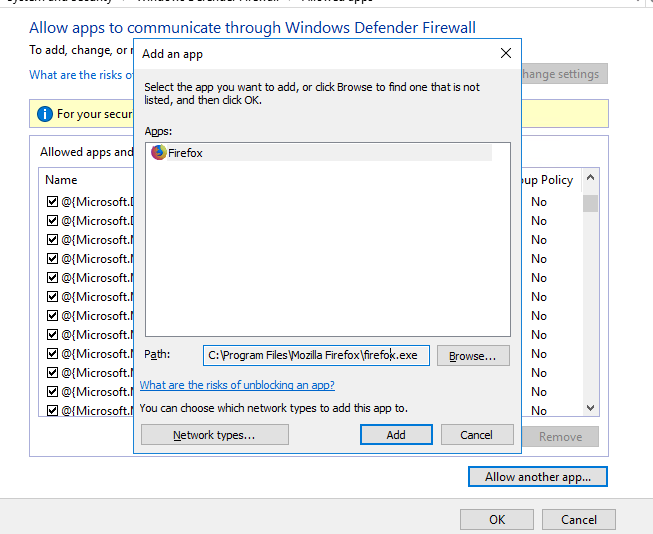Open link about risks of unblocking an app
This screenshot has width=653, height=534.
(237, 385)
